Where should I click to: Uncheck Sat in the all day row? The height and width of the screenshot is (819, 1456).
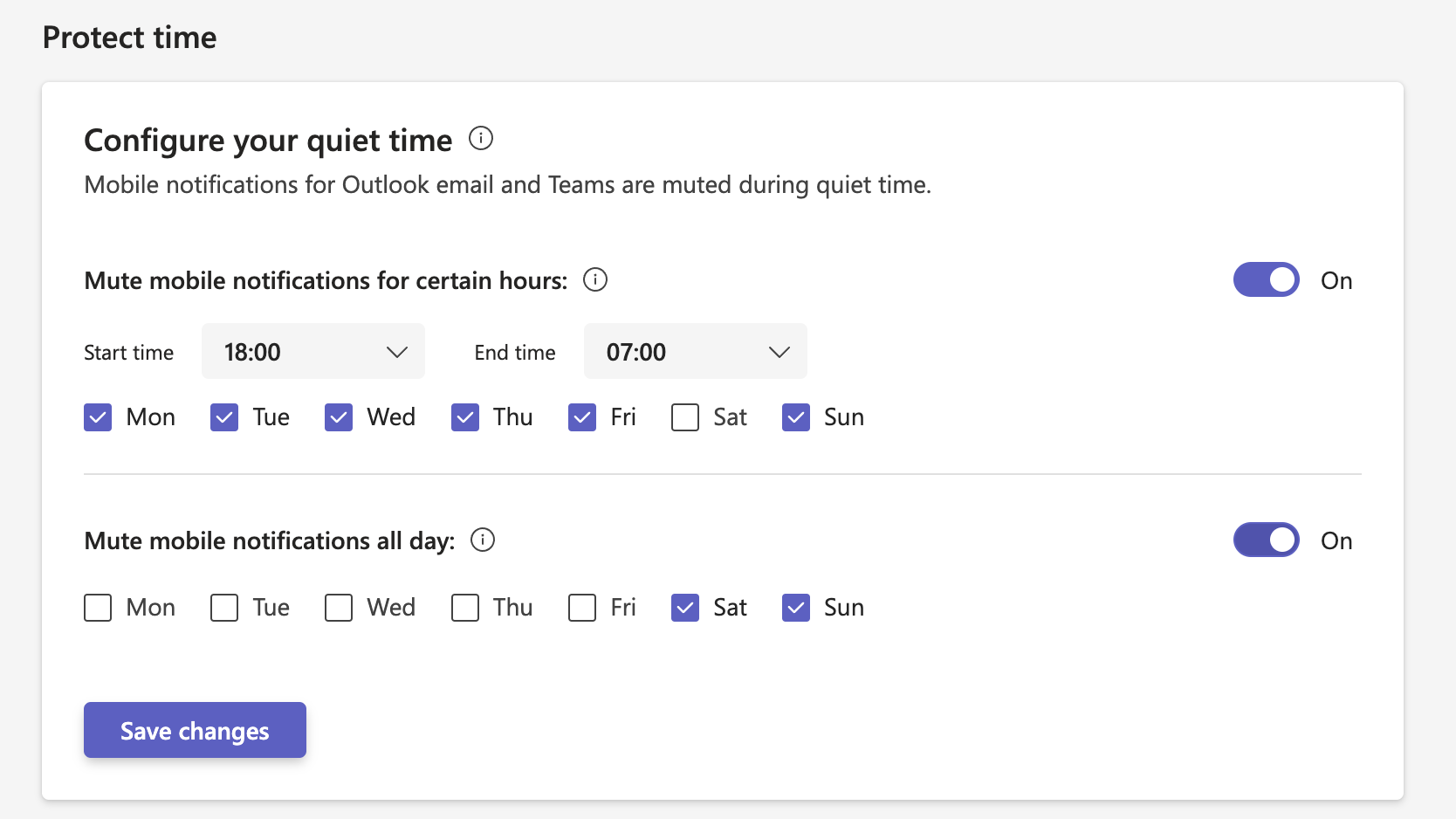[685, 608]
